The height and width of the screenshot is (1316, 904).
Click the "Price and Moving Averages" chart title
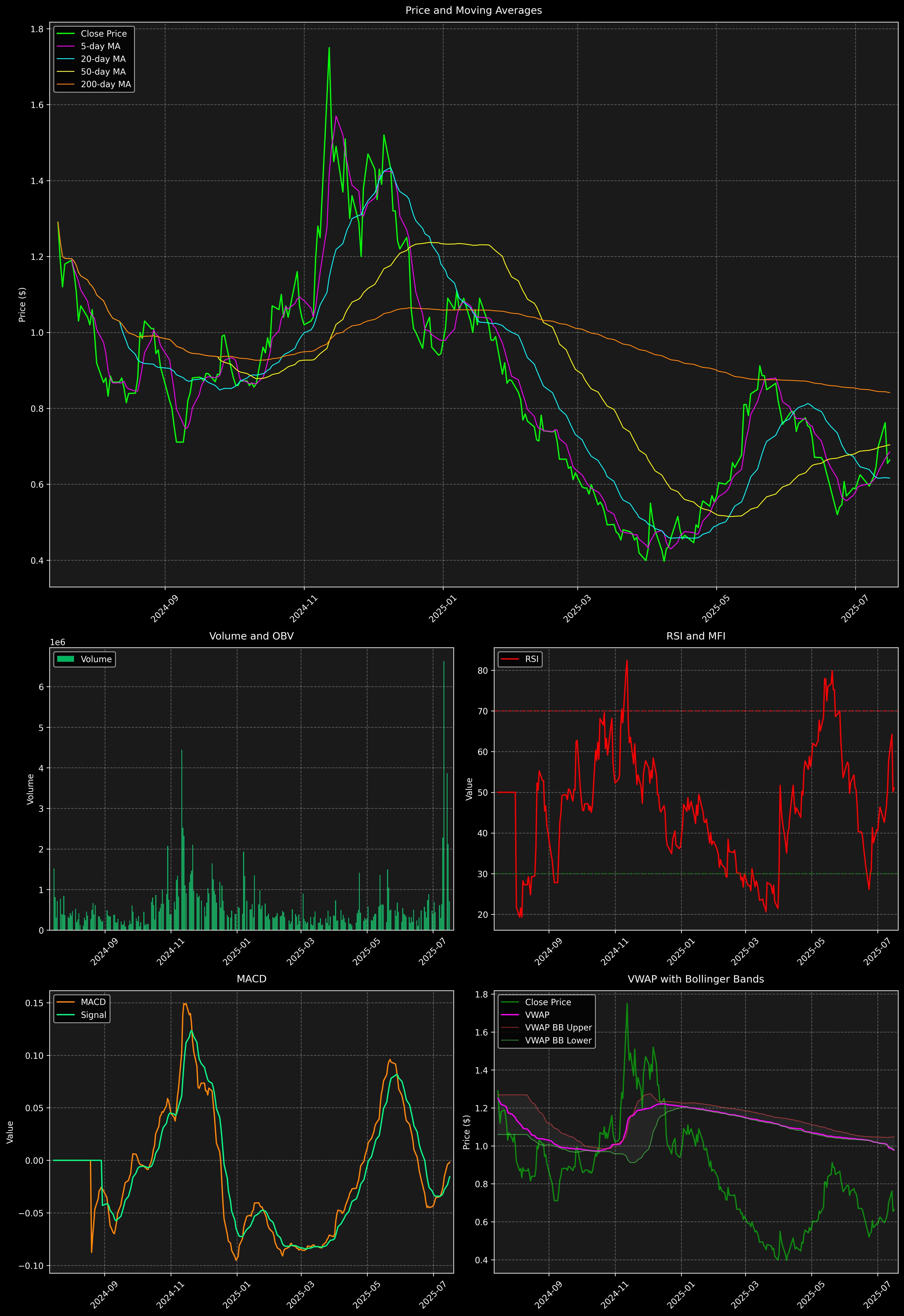click(x=473, y=10)
